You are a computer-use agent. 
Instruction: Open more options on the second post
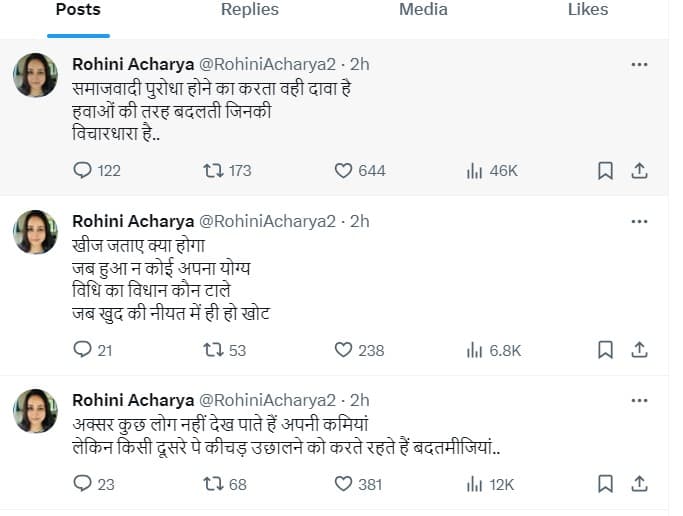pos(640,220)
